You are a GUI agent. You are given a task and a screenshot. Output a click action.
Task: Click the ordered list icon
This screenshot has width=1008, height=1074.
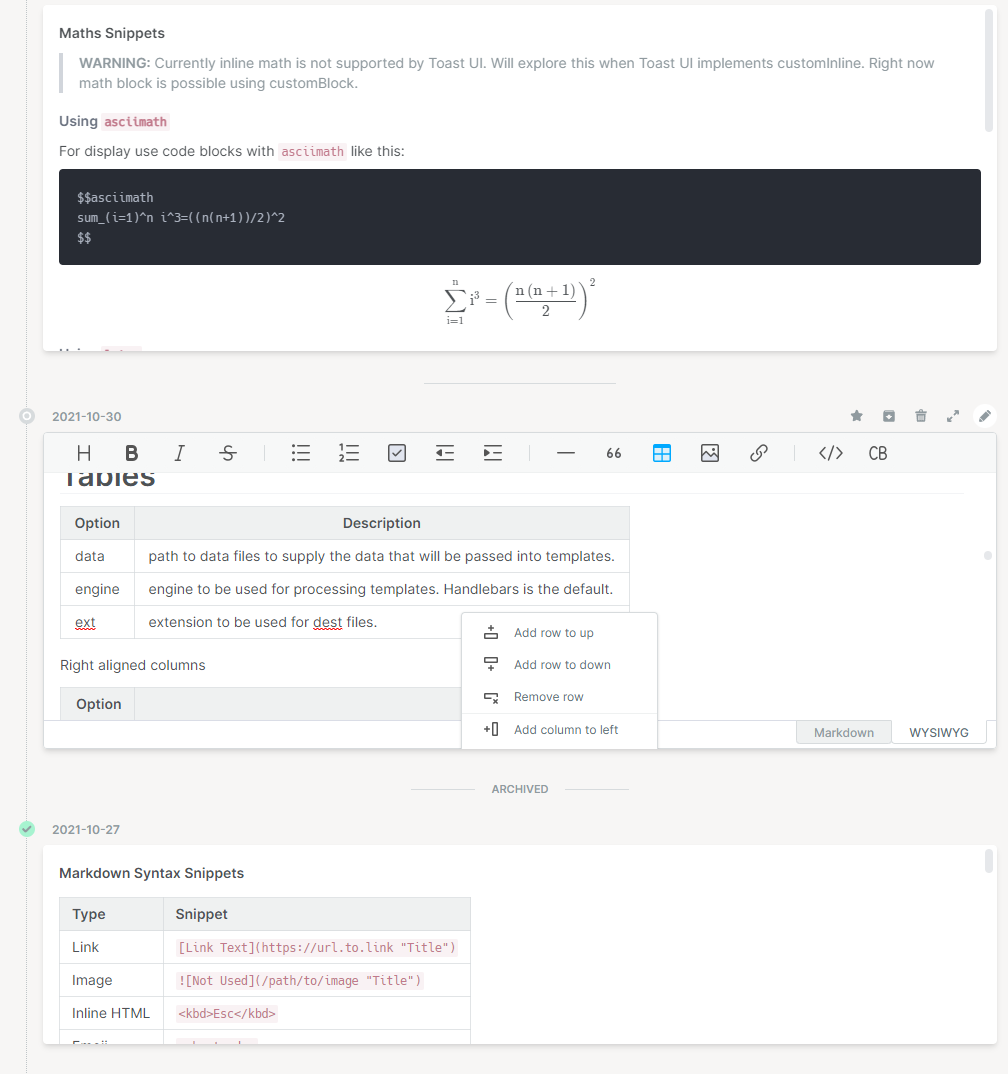click(x=349, y=453)
